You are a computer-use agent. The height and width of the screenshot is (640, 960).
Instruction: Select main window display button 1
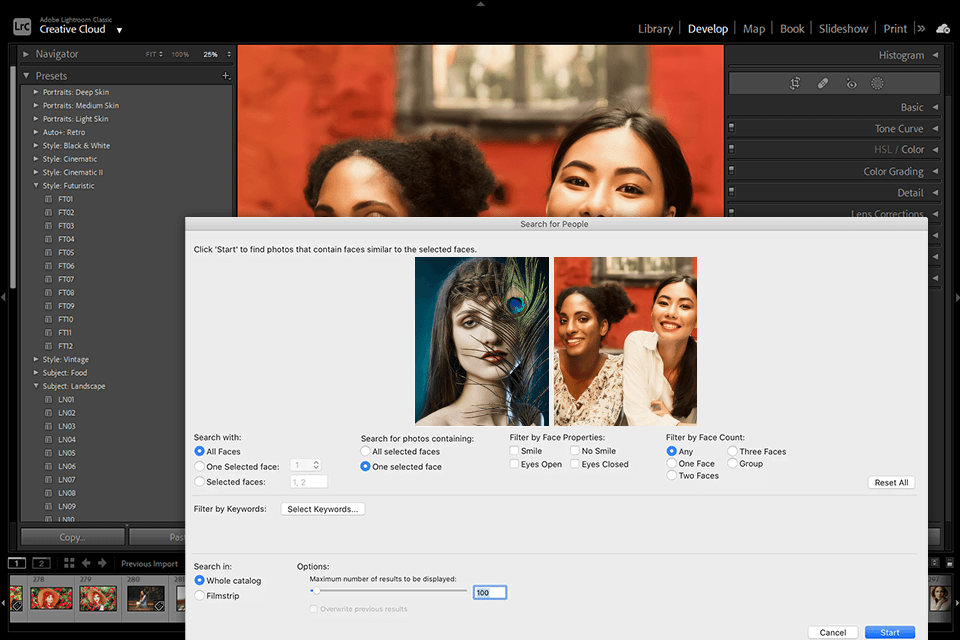(17, 563)
